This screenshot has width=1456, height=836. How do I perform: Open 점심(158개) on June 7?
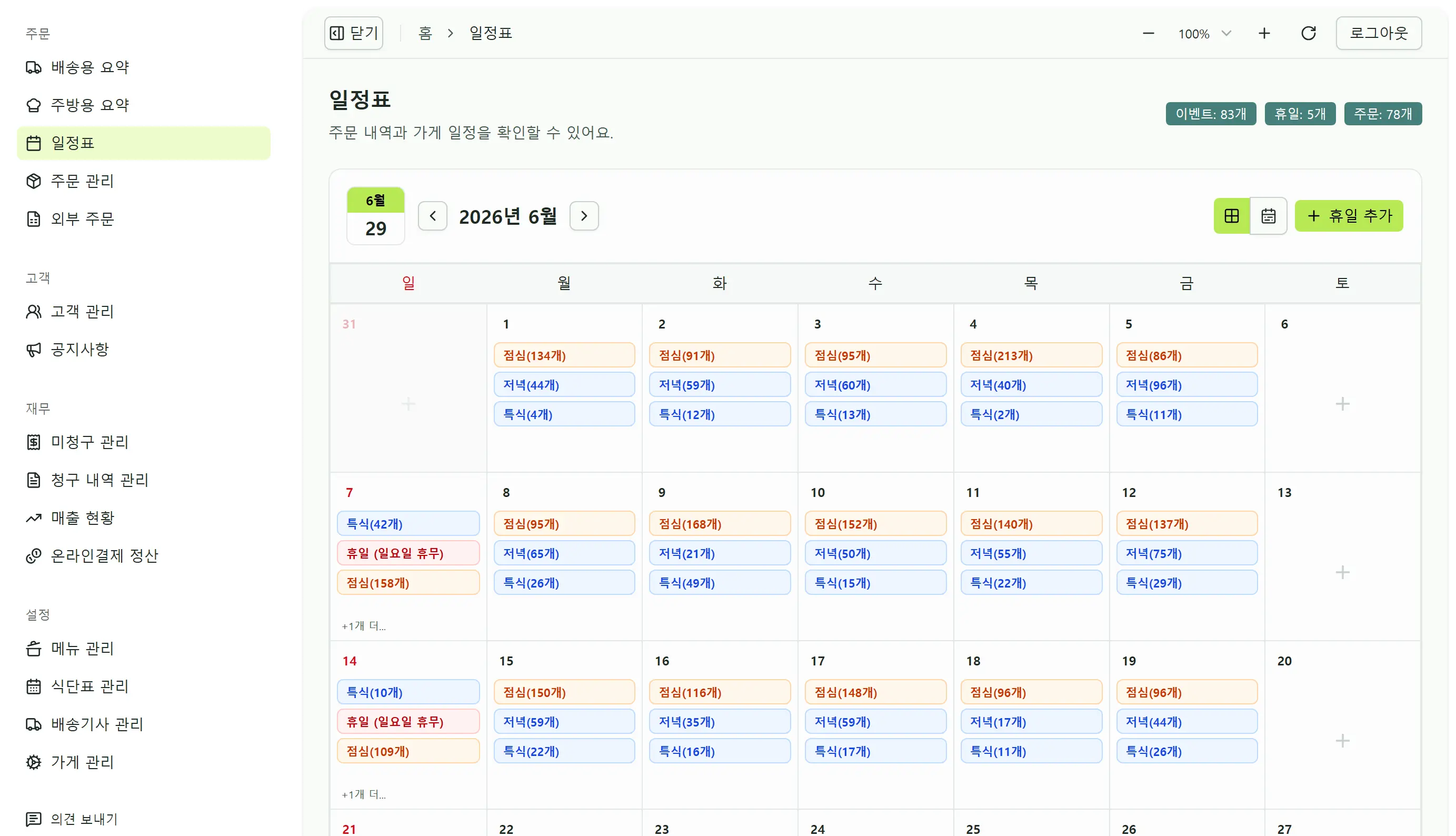pos(408,583)
